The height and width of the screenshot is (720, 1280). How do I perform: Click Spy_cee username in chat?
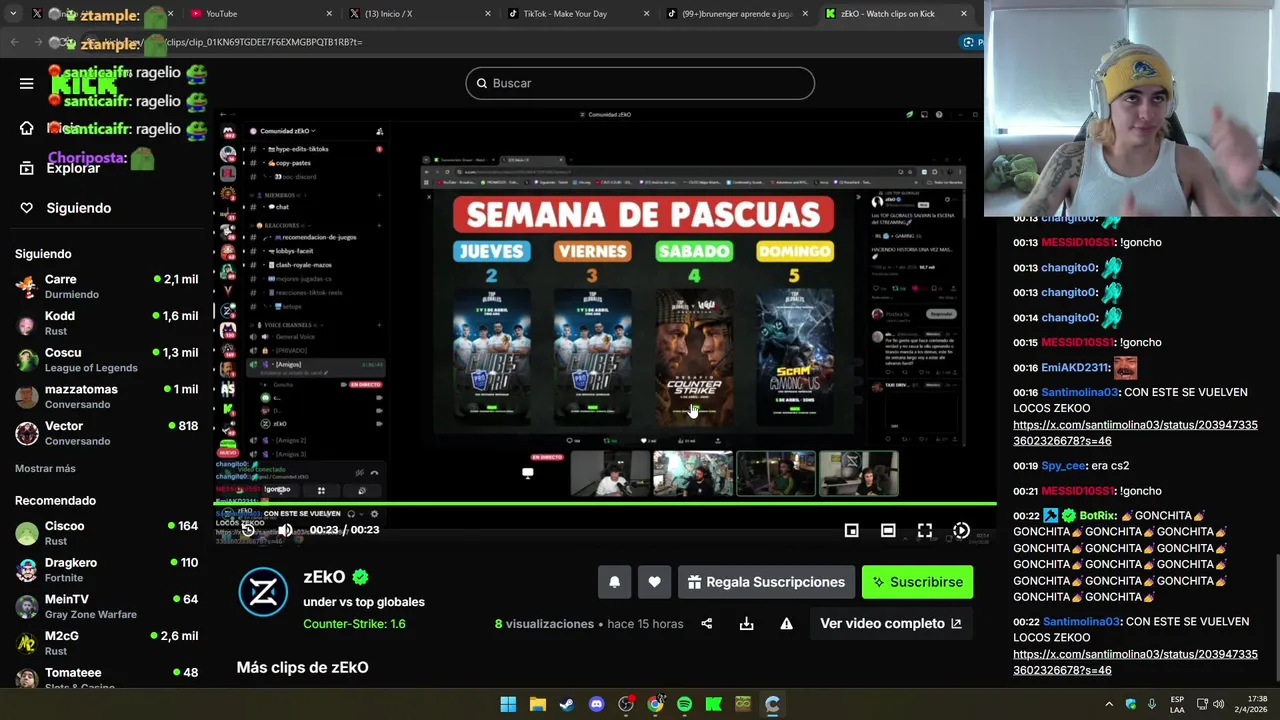tap(1064, 466)
